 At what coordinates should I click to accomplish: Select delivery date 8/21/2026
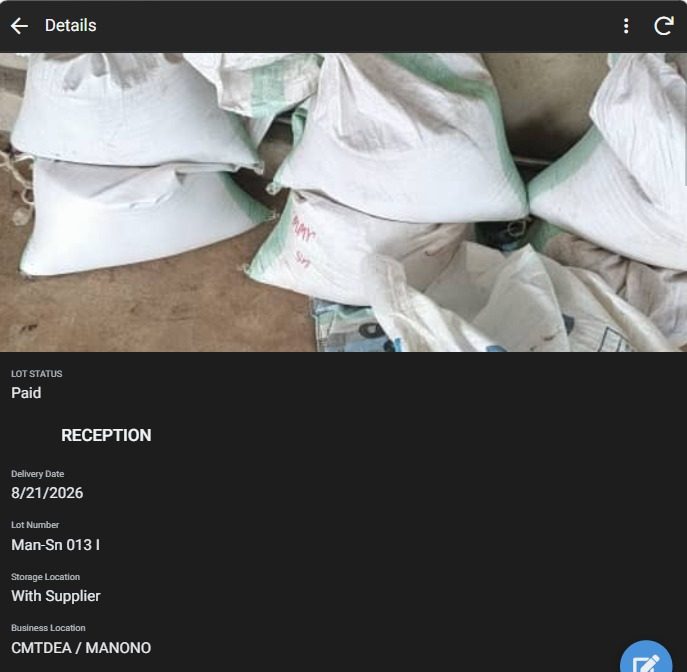pyautogui.click(x=47, y=493)
